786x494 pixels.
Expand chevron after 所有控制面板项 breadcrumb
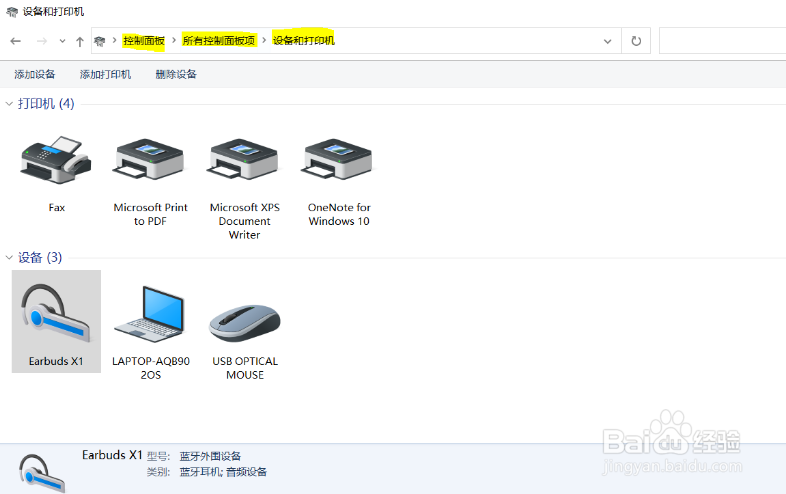pos(264,40)
